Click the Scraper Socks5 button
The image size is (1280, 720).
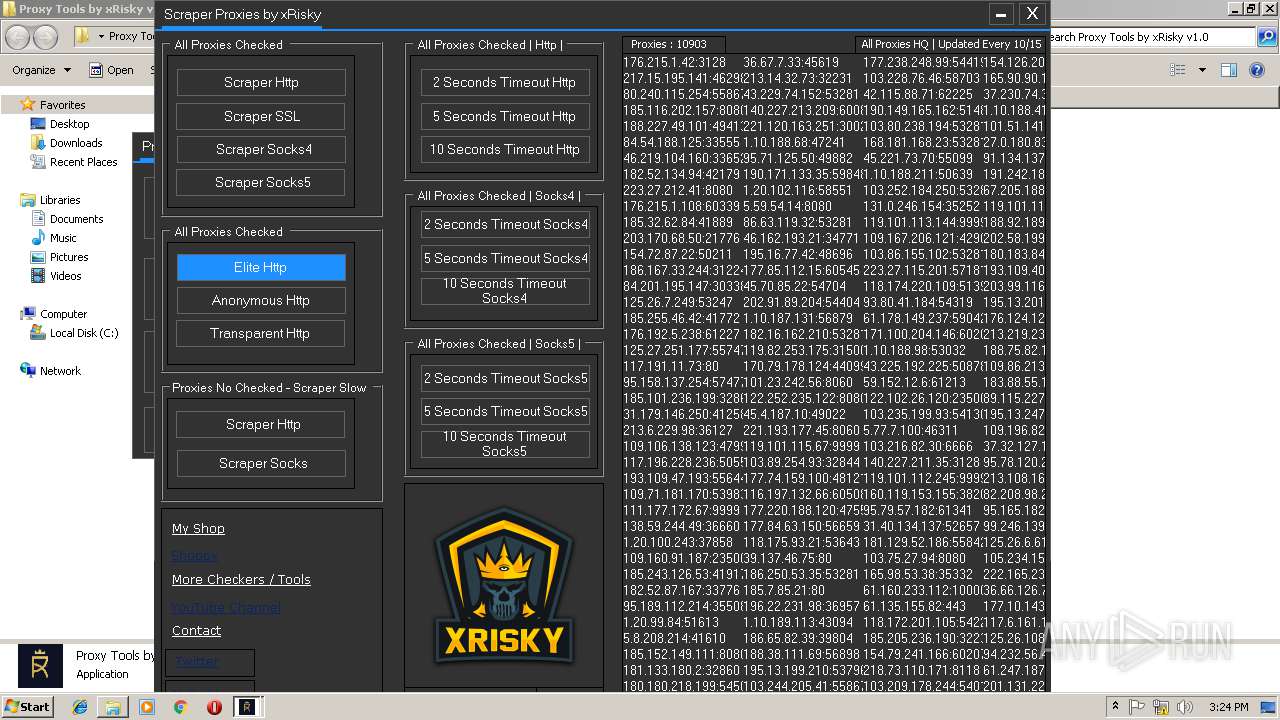coord(261,182)
